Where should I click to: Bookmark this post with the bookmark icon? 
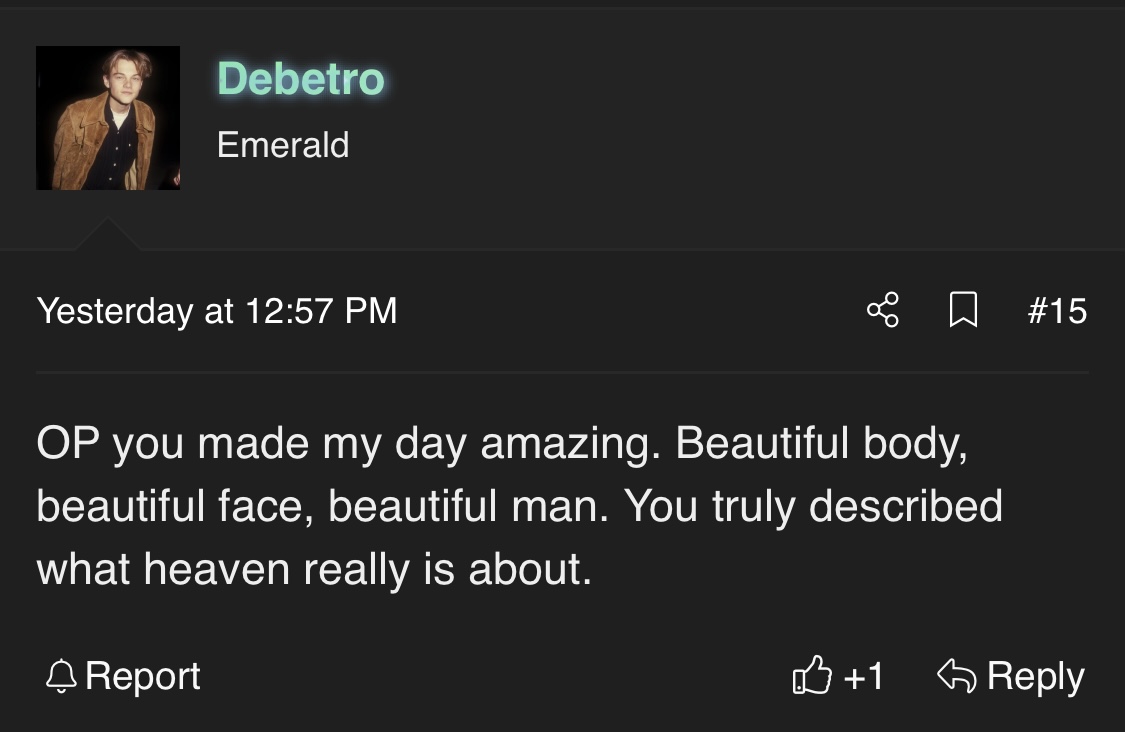click(962, 310)
